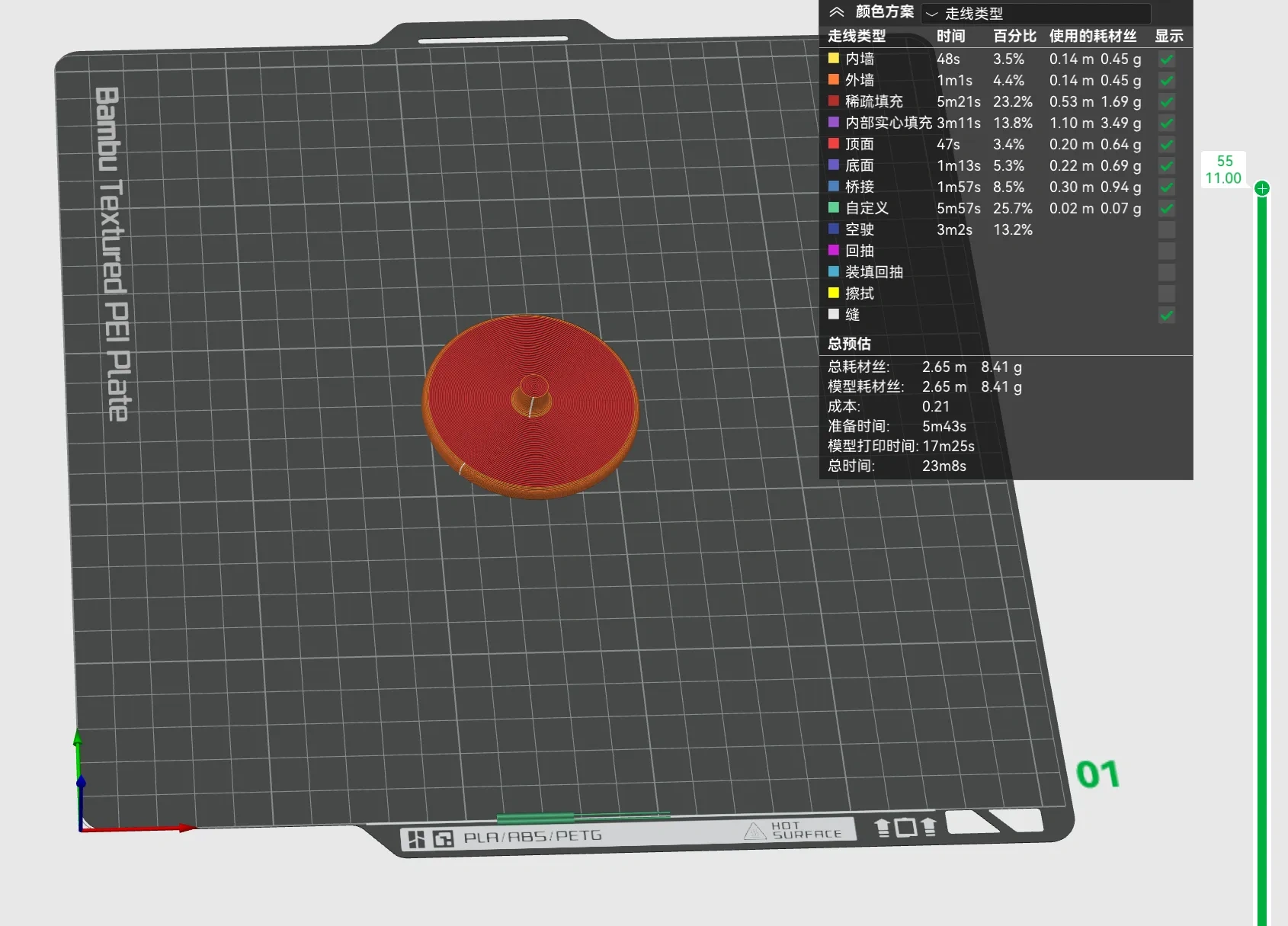Click the layer 55 height 11.00 label
Image resolution: width=1288 pixels, height=926 pixels.
point(1223,170)
